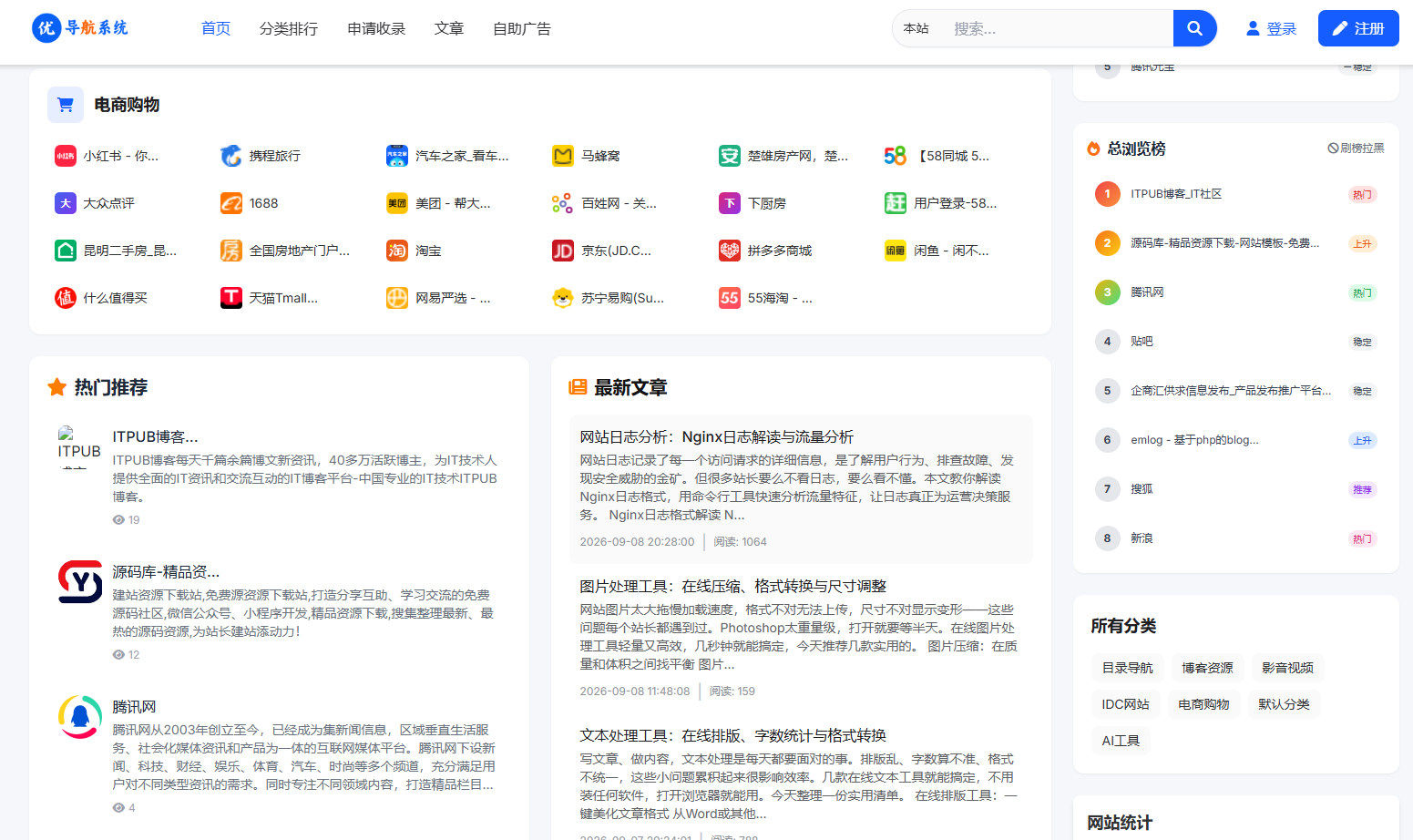The height and width of the screenshot is (840, 1413).
Task: Open article 图片处理工具：在线压缩
Action: pyautogui.click(x=732, y=586)
